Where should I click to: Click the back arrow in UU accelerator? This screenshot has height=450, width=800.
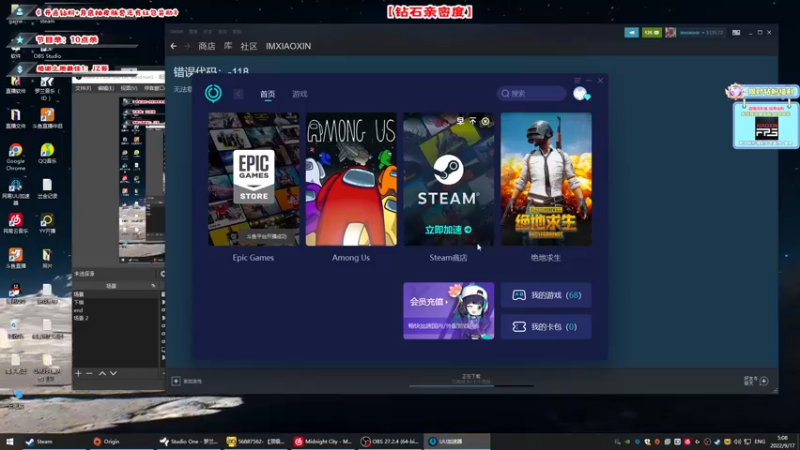click(x=239, y=94)
